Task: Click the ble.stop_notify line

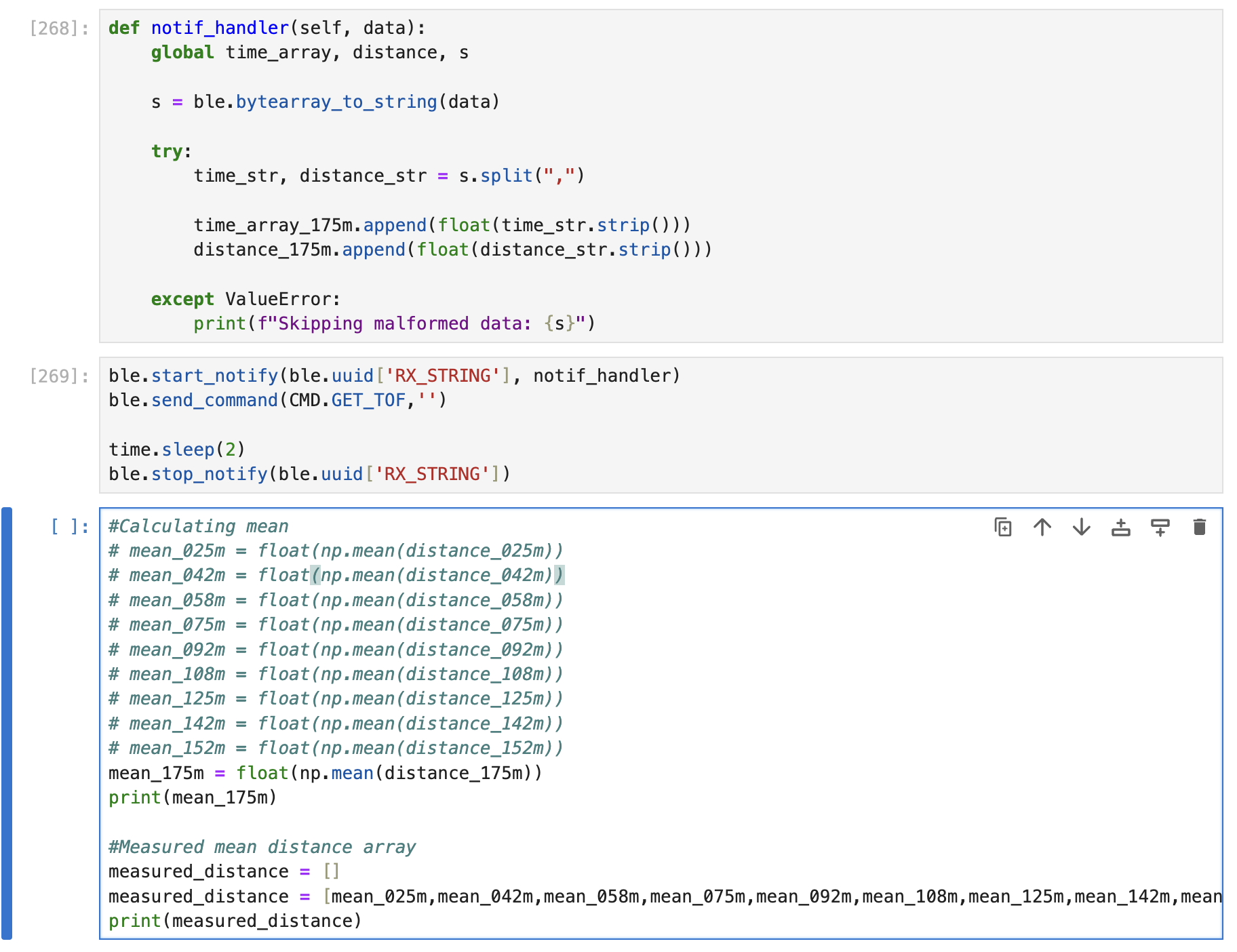Action: tap(310, 474)
